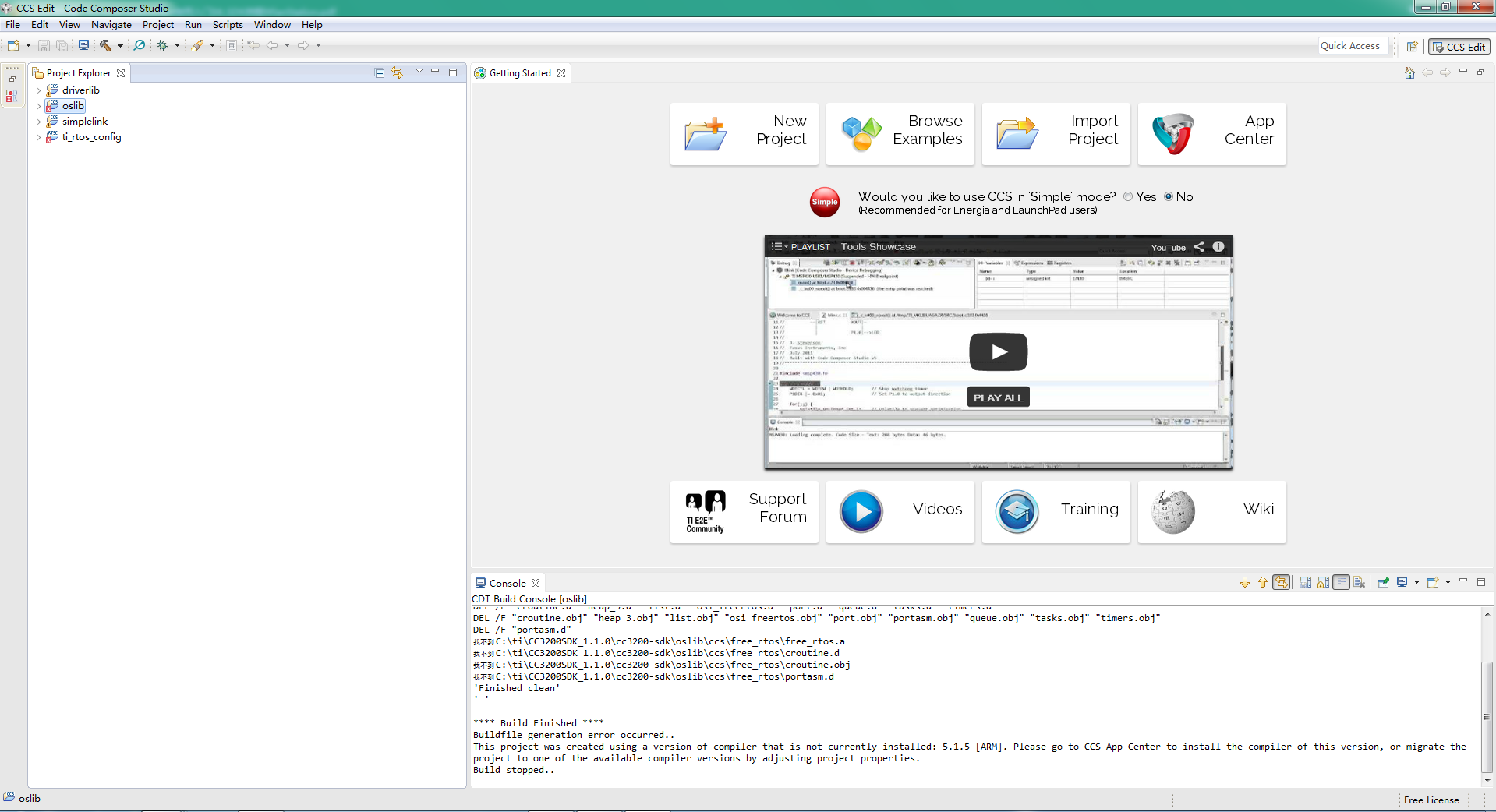Image resolution: width=1496 pixels, height=812 pixels.
Task: Select Yes for Simple mode
Action: click(x=1128, y=196)
